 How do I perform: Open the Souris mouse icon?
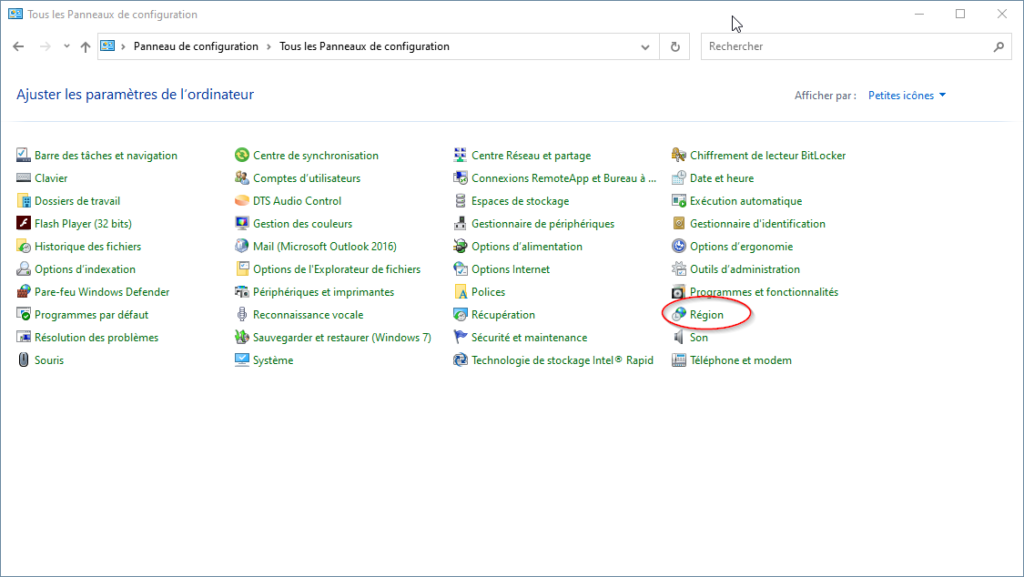click(x=24, y=360)
